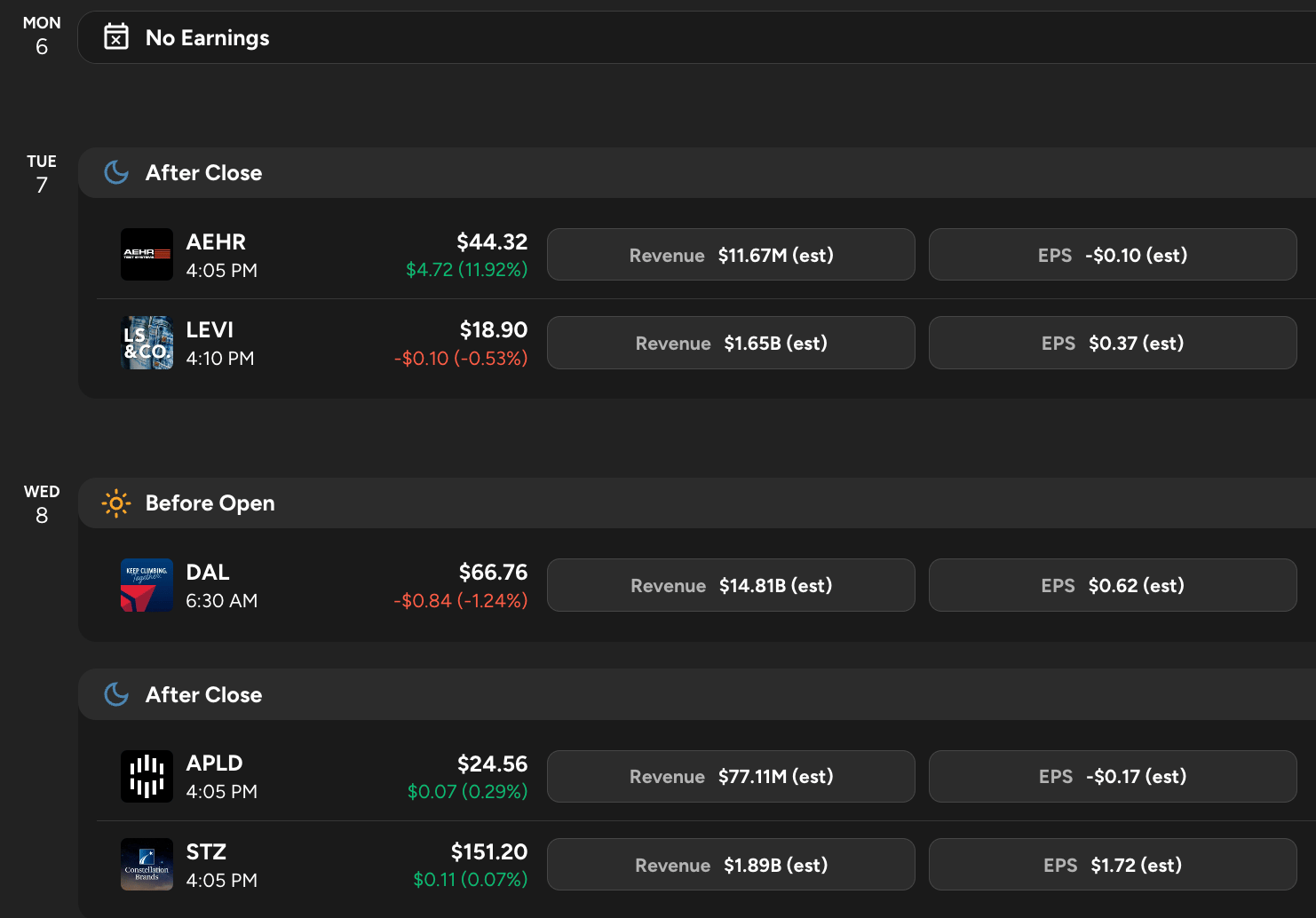Select the DAL EPS $0.62 estimate box

pyautogui.click(x=1113, y=585)
